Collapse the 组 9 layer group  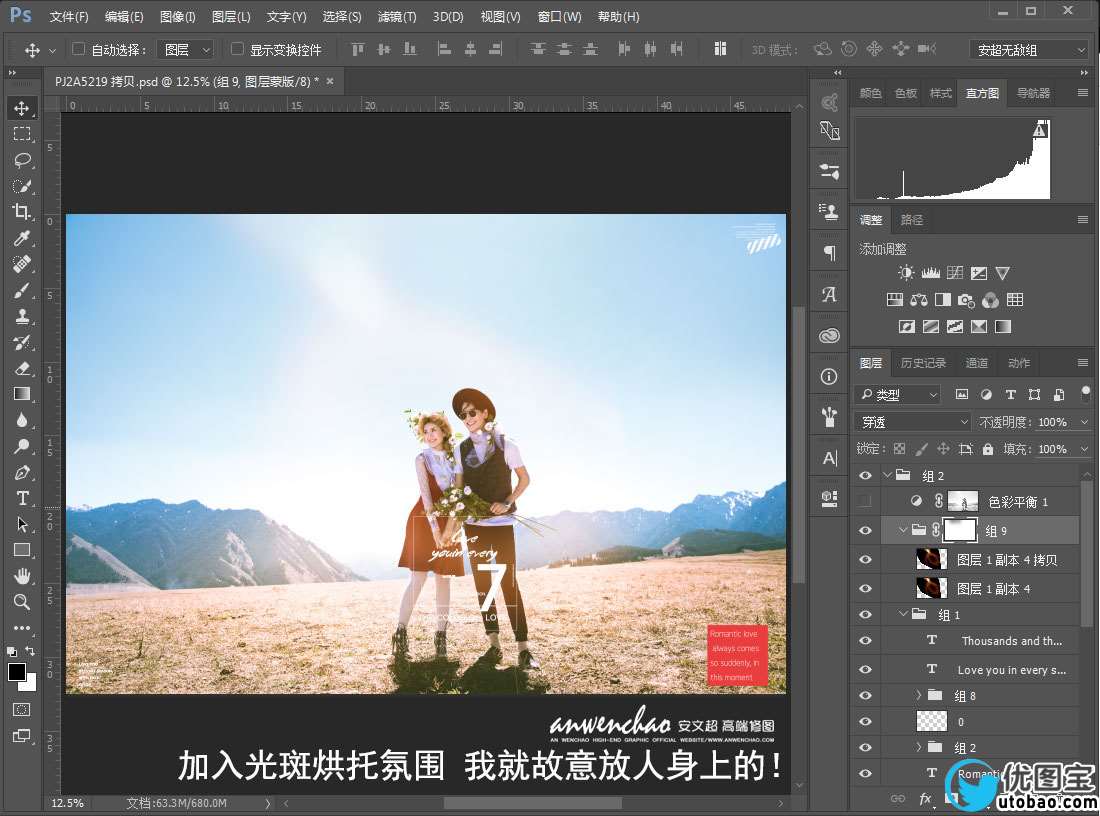pos(903,530)
